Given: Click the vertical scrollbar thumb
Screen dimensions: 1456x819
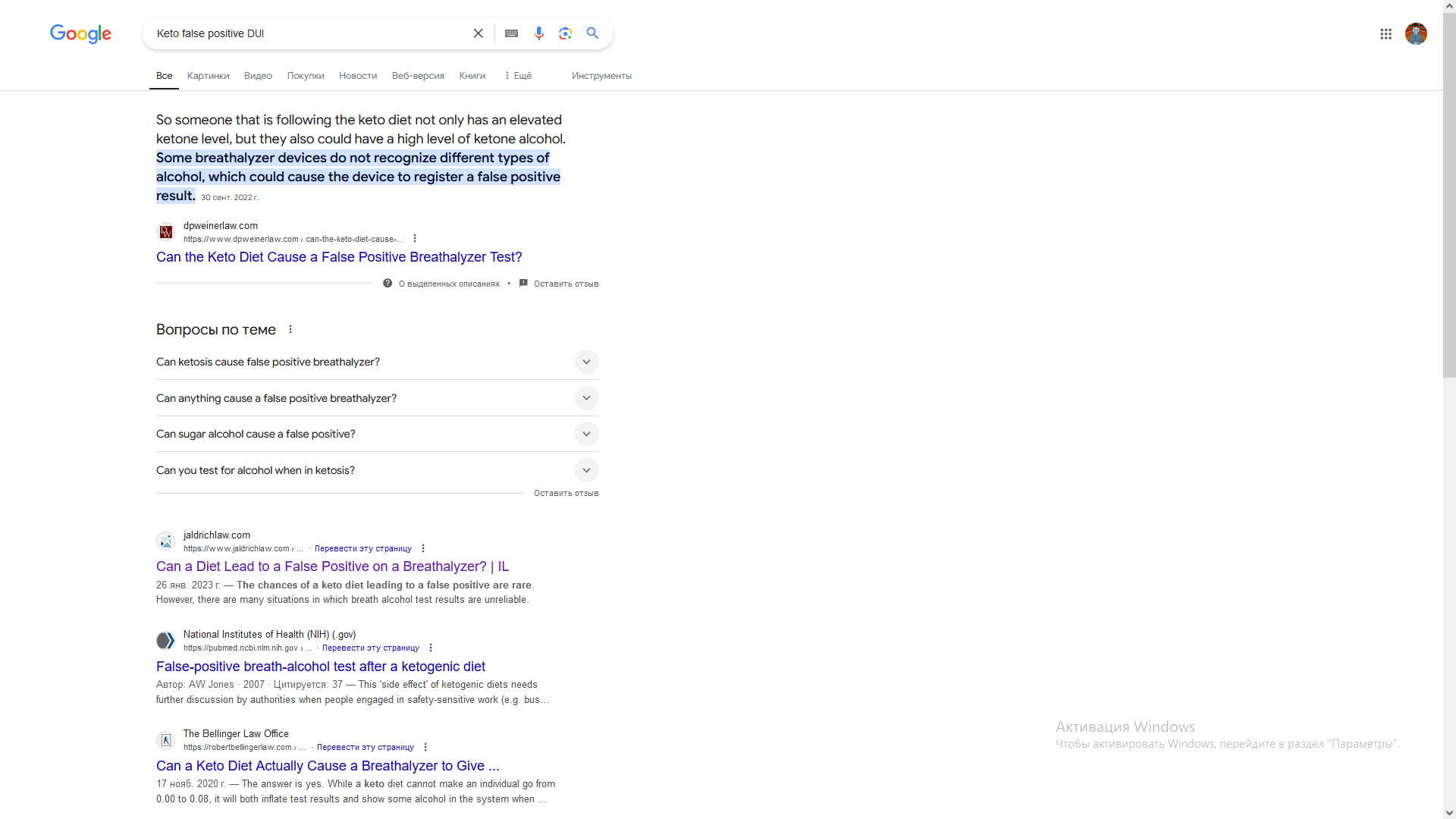Looking at the screenshot, I should pos(1449,196).
